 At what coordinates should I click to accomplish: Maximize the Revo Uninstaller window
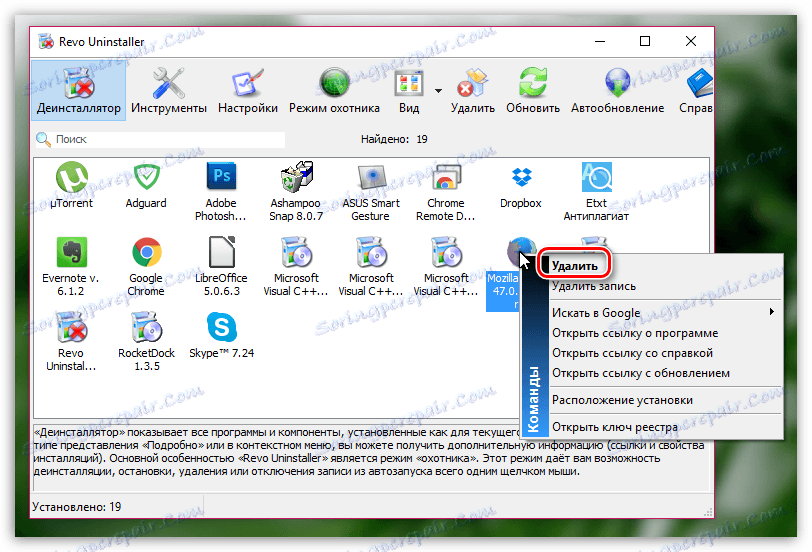tap(645, 41)
